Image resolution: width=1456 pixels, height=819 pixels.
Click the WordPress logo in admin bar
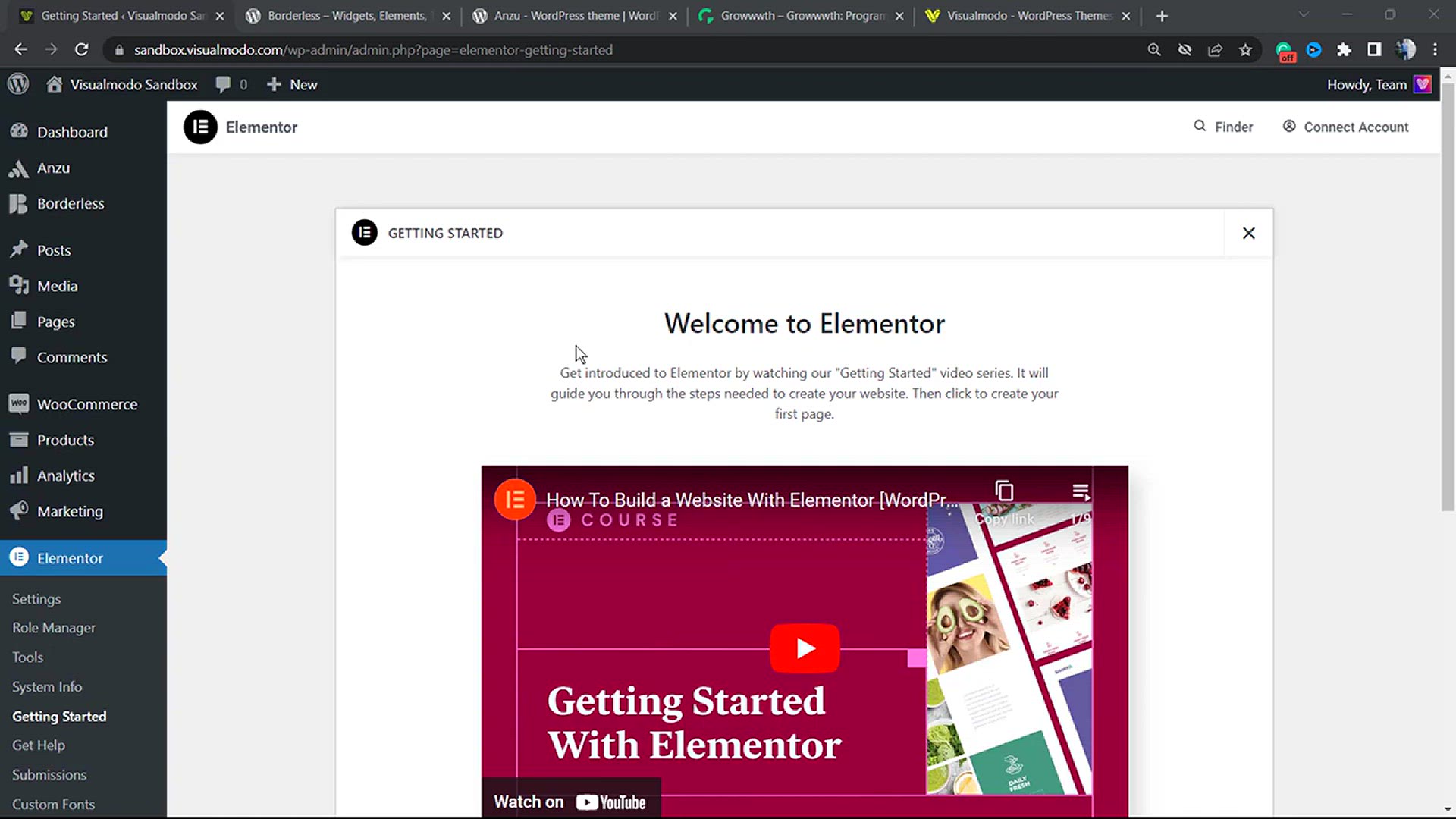(x=18, y=84)
